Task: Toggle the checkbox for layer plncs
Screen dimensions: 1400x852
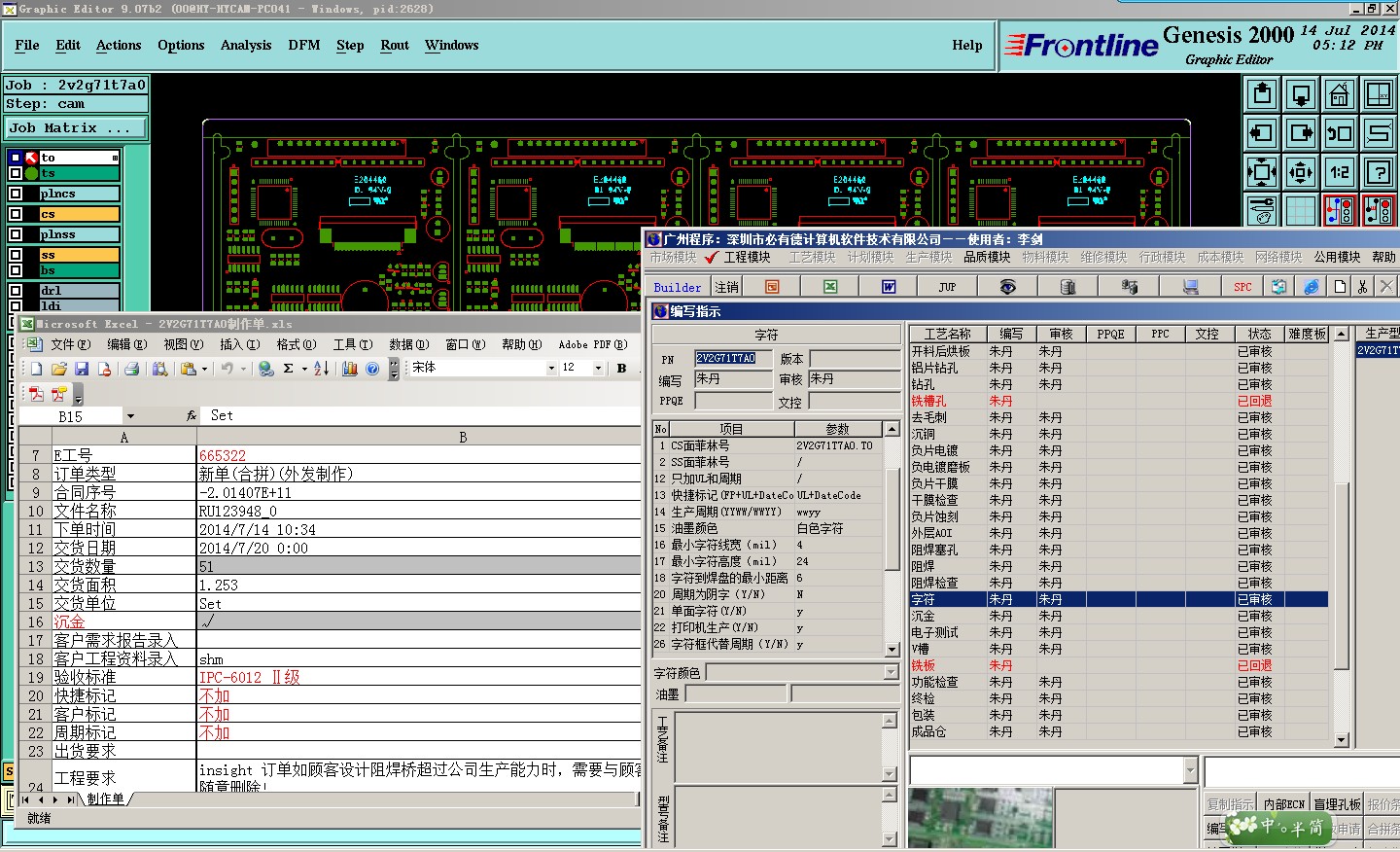Action: click(x=15, y=194)
